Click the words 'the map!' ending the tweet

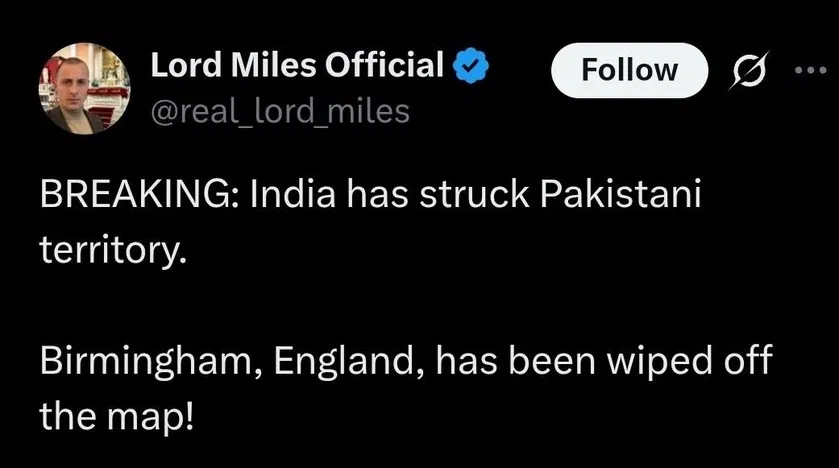(113, 413)
